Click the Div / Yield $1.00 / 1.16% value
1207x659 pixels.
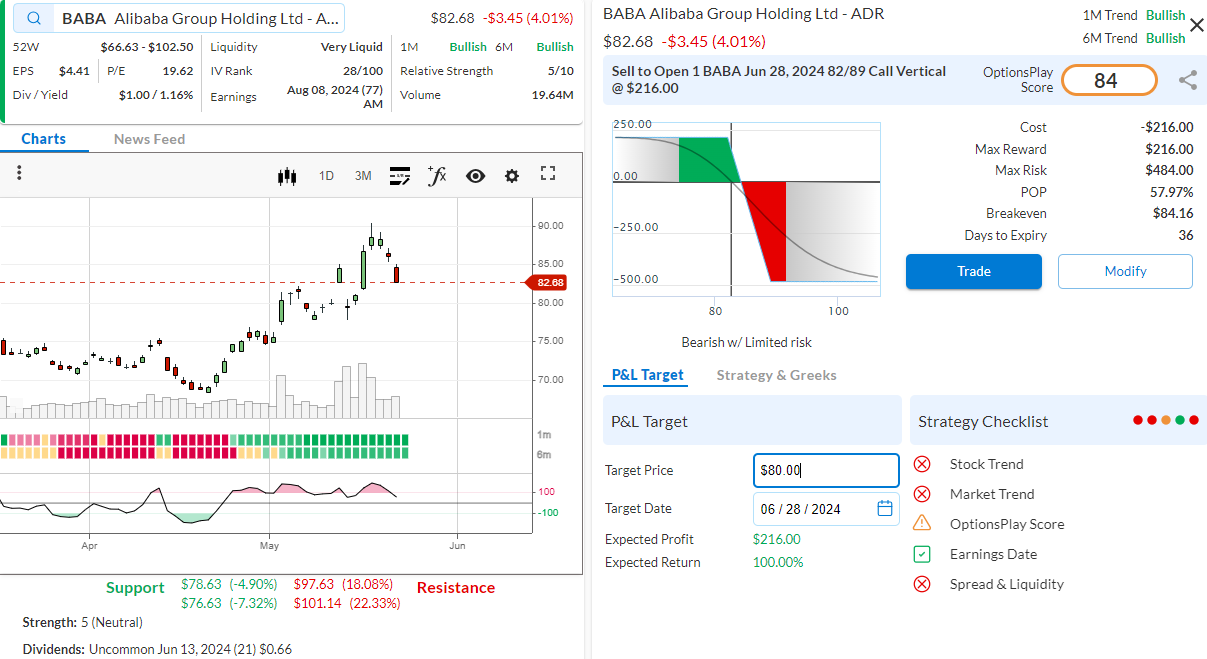(x=156, y=95)
